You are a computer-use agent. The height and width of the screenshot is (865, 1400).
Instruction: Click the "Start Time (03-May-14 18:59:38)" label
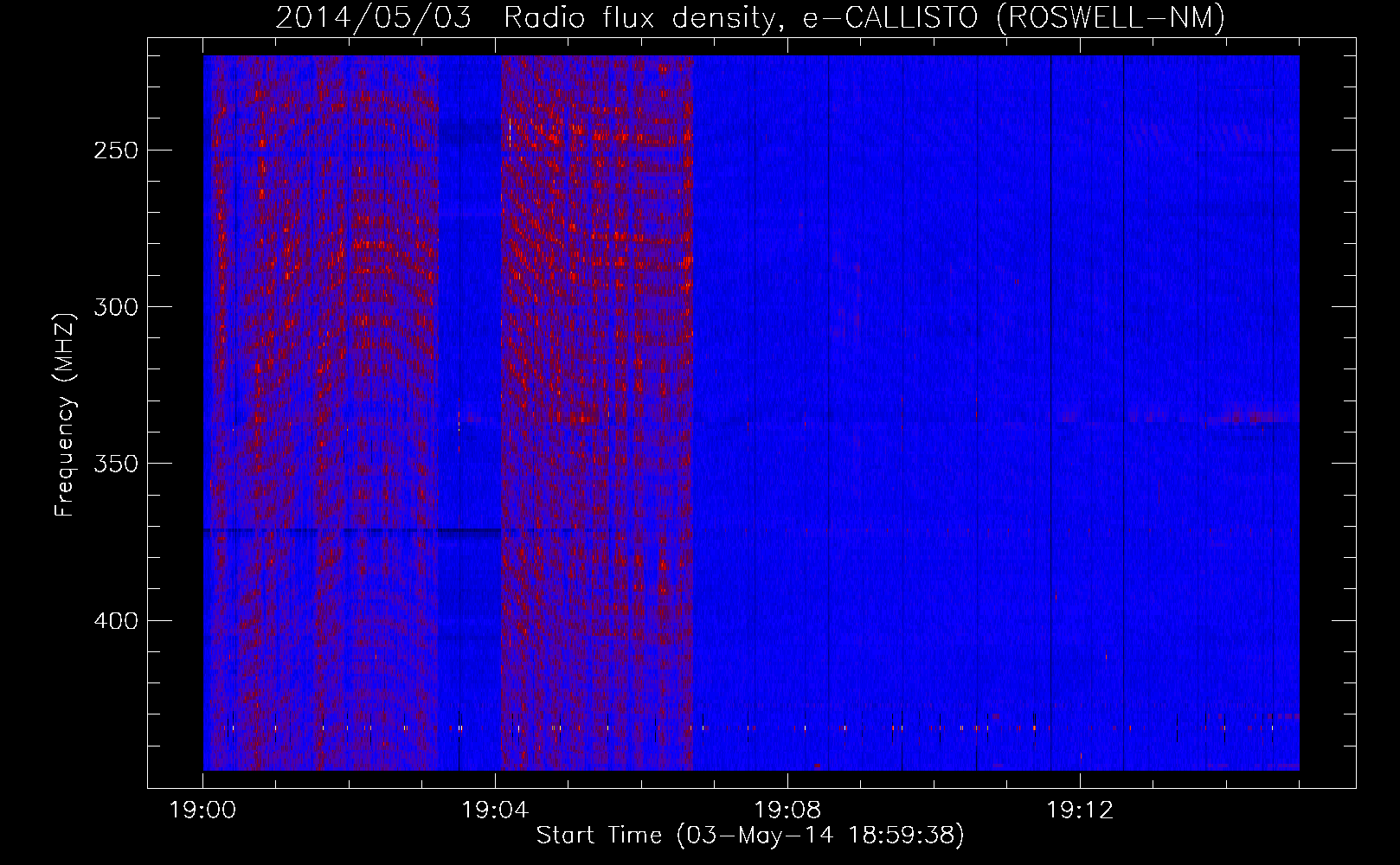point(750,835)
